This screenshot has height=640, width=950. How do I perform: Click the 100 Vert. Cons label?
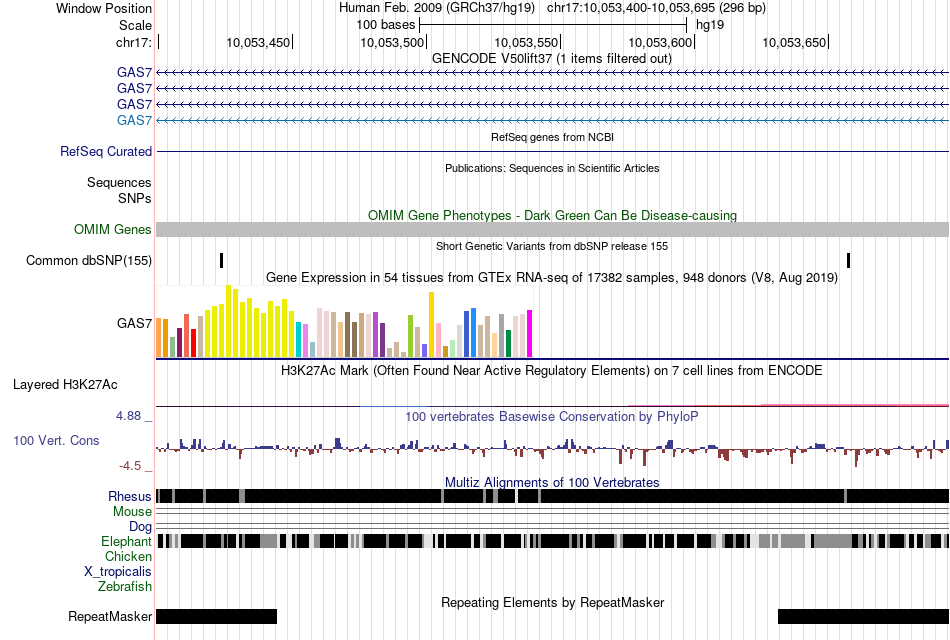click(56, 441)
